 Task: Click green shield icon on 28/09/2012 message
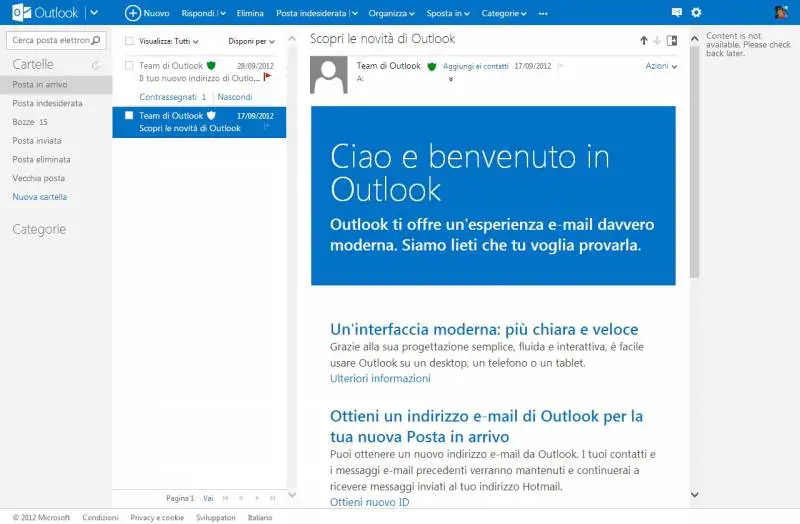[211, 65]
